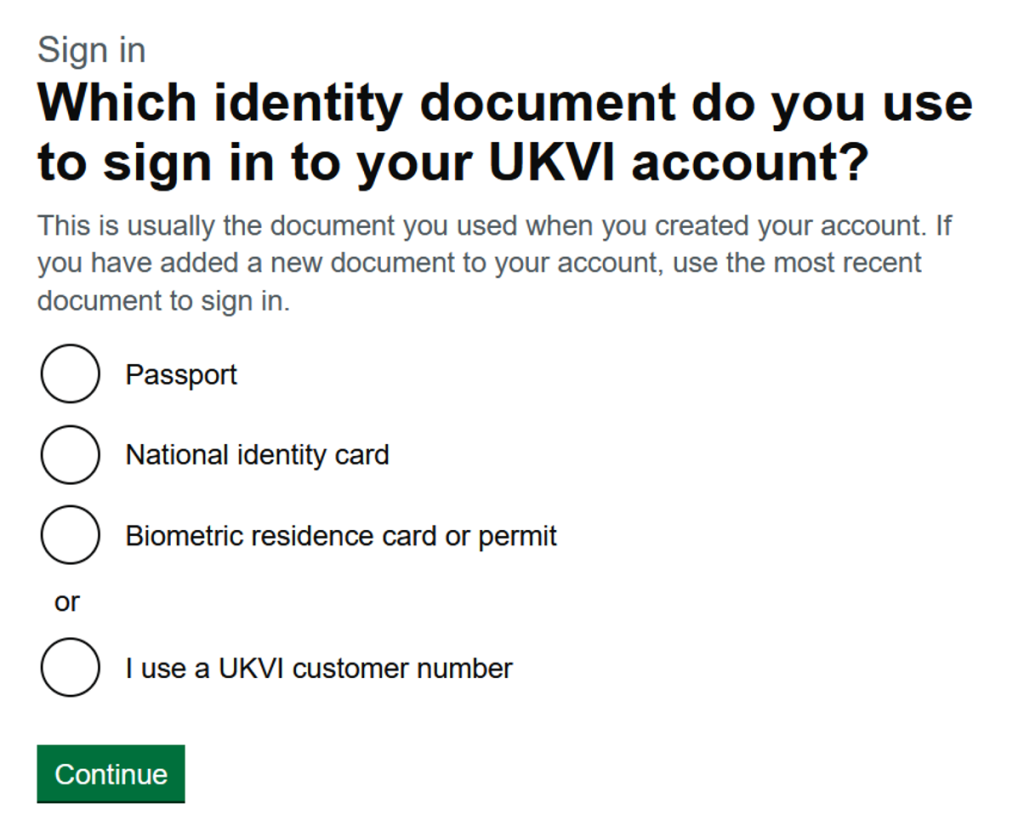Click the hint line starting "you have added a new document"

pyautogui.click(x=479, y=264)
